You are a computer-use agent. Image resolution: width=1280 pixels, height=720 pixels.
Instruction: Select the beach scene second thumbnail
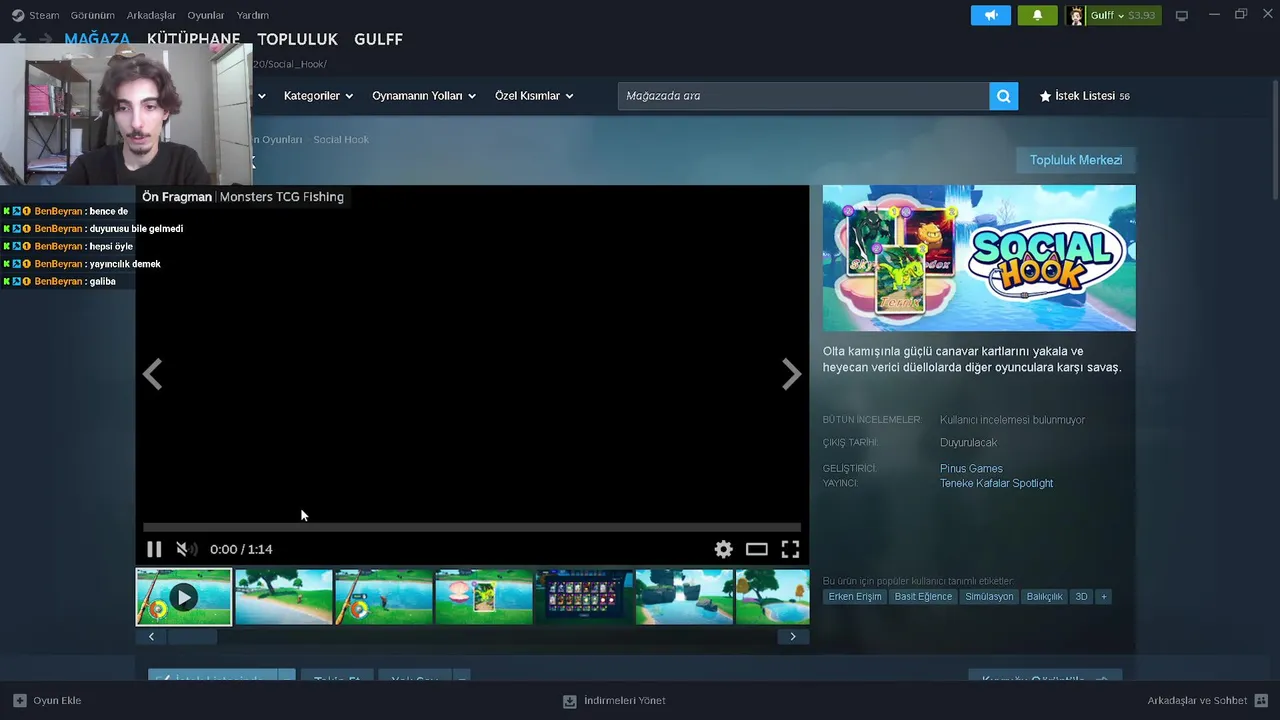click(x=284, y=597)
